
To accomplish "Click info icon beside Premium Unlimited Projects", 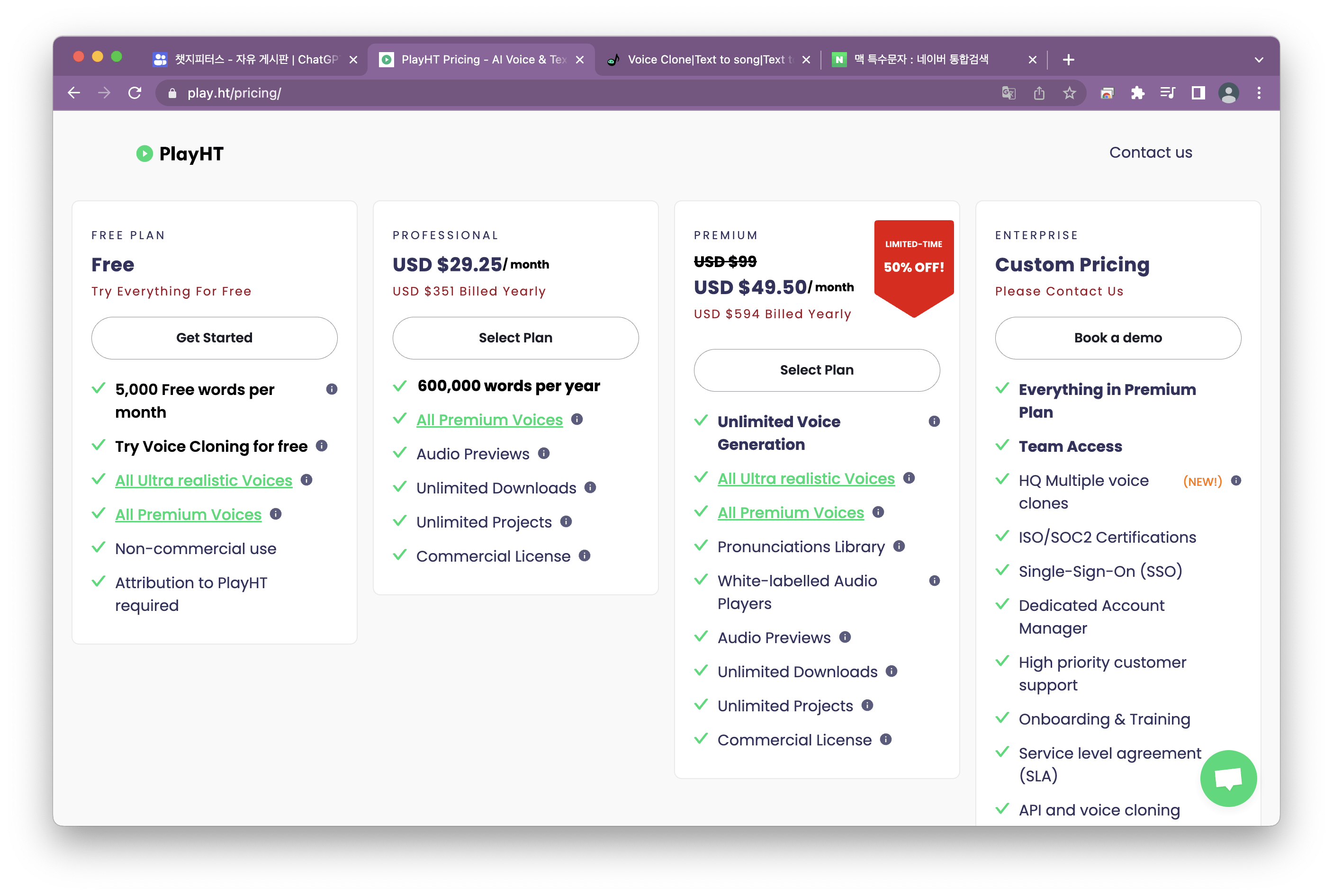I will pos(866,705).
